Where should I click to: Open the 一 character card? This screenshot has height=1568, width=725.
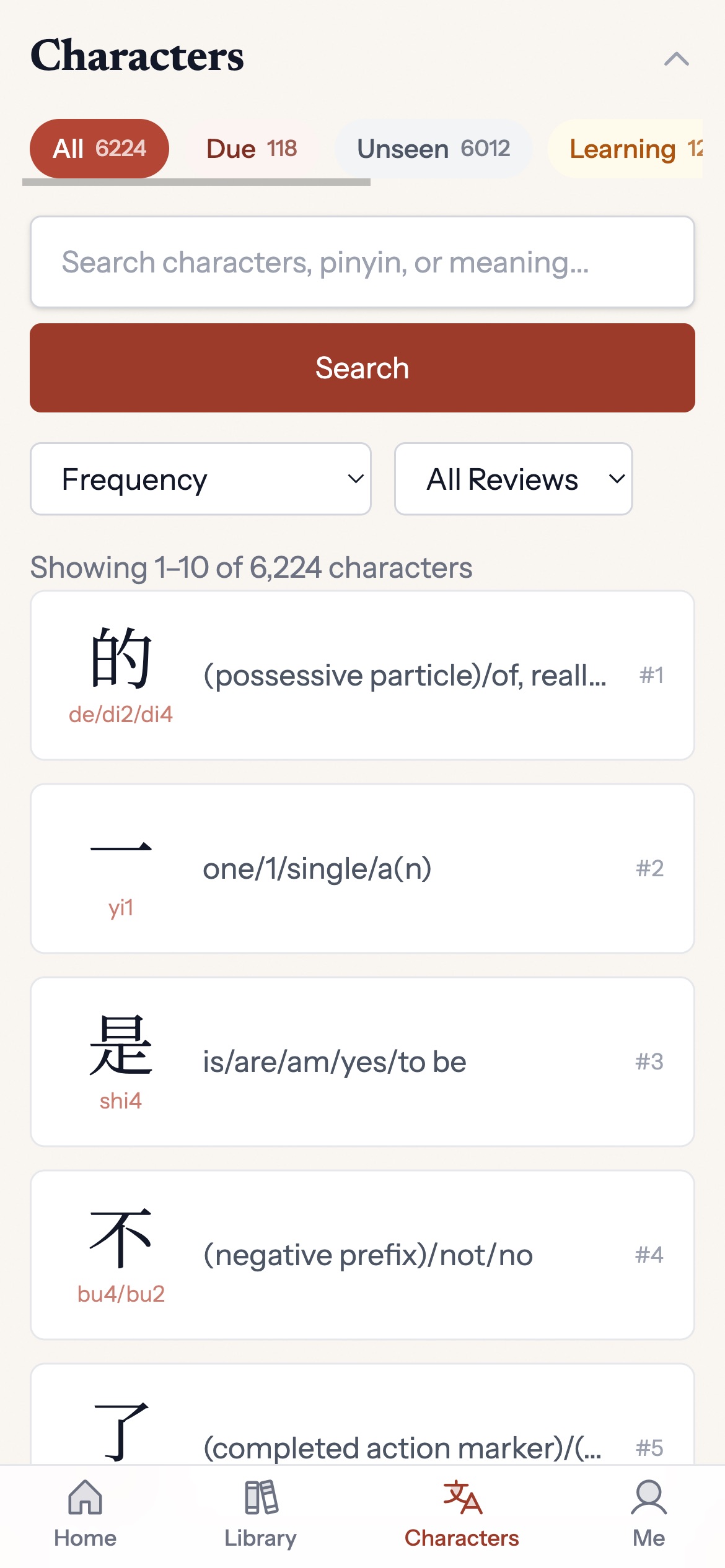[x=362, y=868]
